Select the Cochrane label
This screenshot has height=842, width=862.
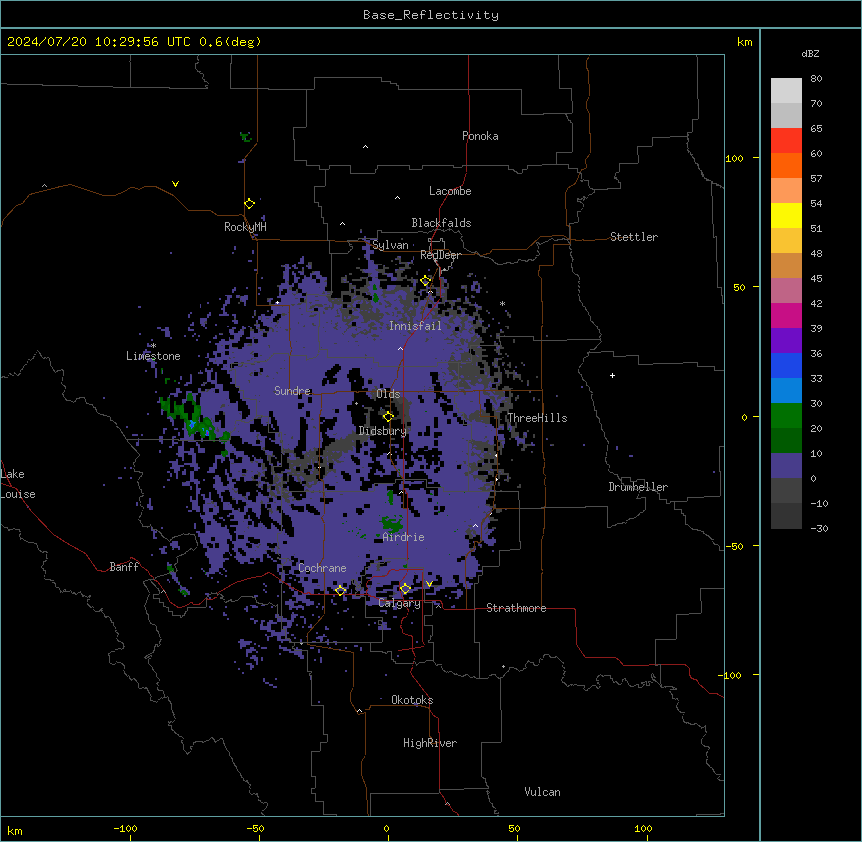(x=322, y=568)
